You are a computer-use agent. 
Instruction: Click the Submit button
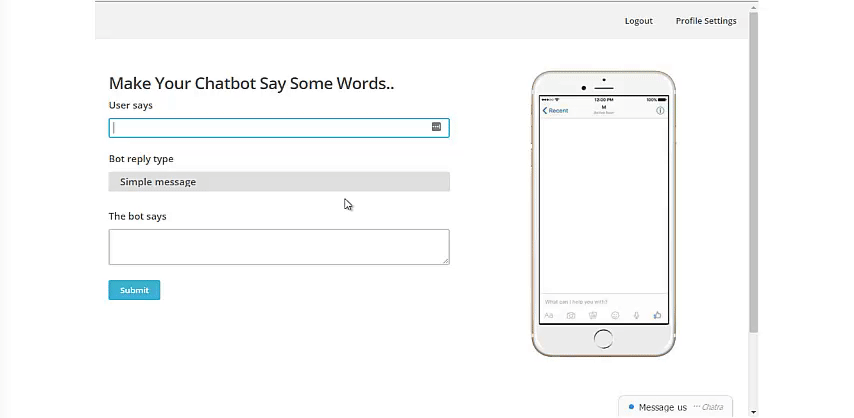(134, 290)
